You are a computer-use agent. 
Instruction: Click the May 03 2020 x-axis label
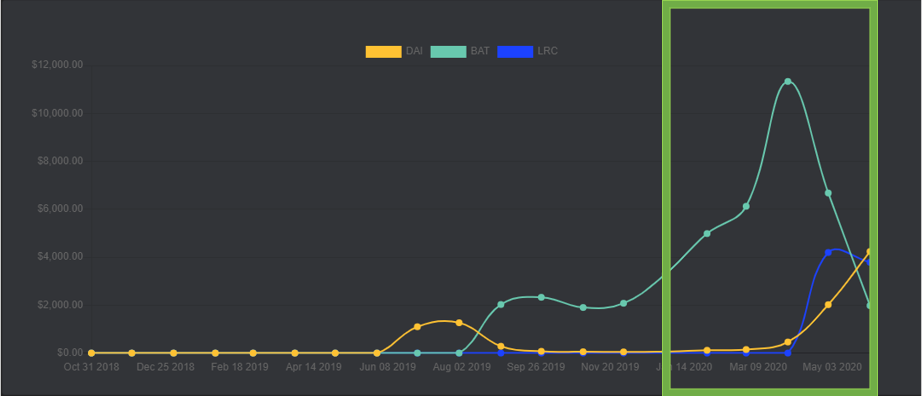[833, 367]
